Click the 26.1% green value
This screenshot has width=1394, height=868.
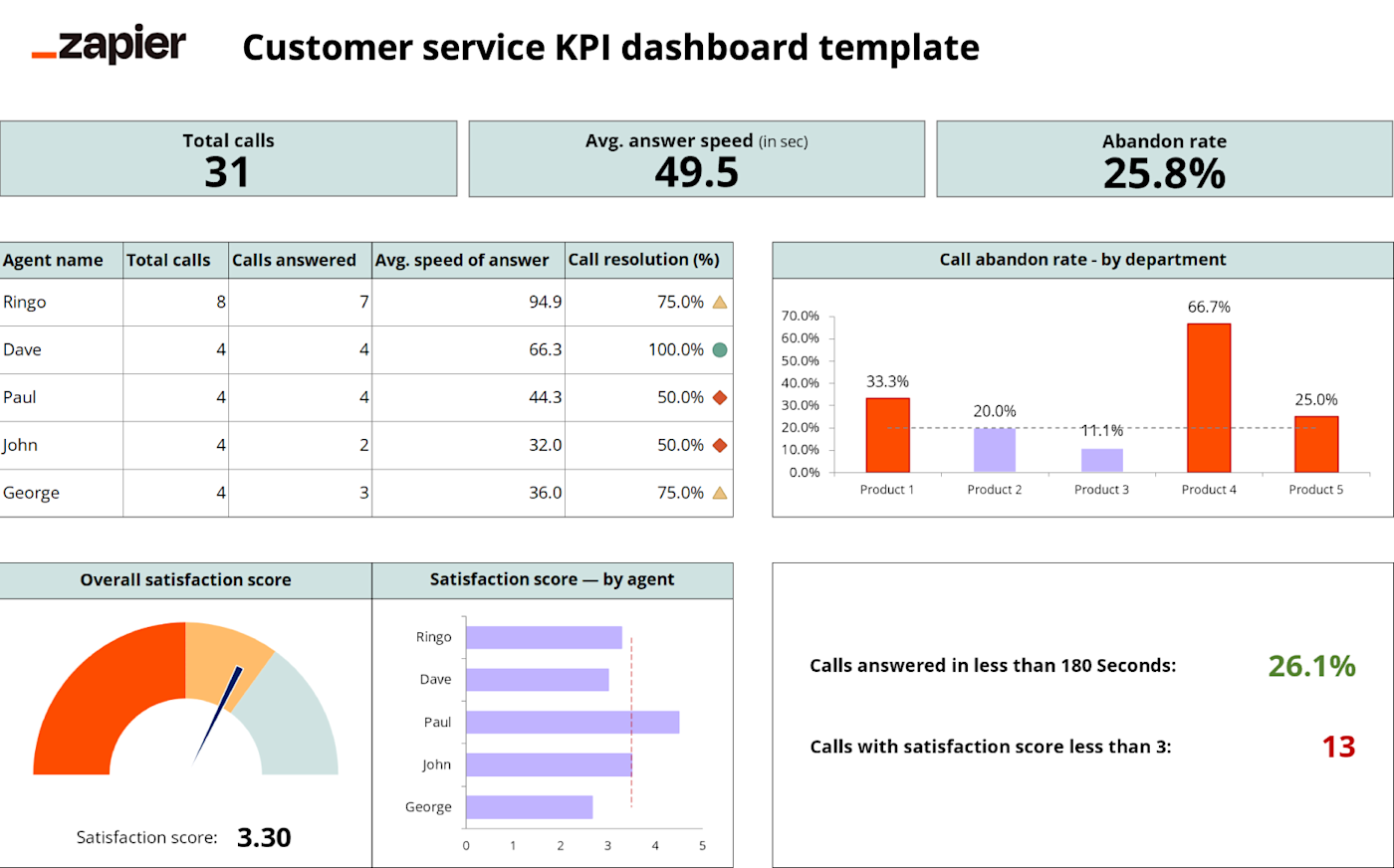[1312, 666]
